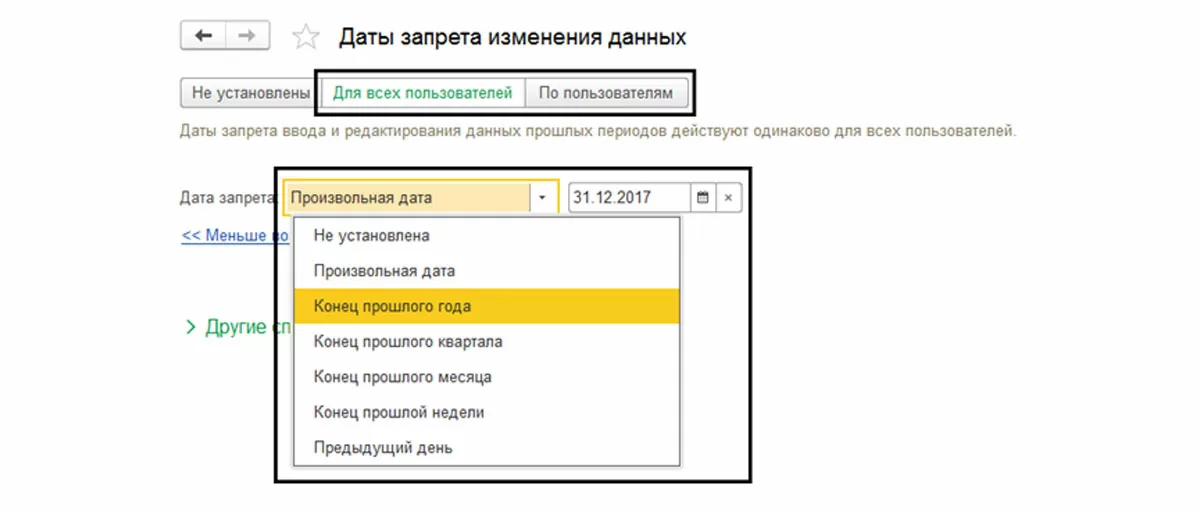
Task: Choose 'Произвольная дата' from the dropdown list
Action: [x=487, y=271]
